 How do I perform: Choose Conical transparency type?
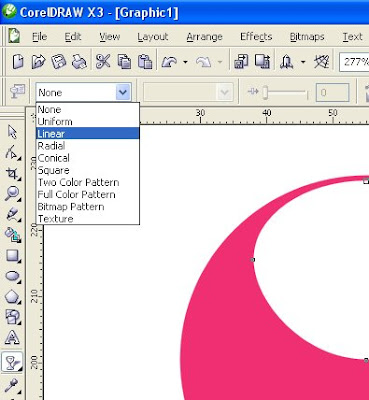[88, 158]
